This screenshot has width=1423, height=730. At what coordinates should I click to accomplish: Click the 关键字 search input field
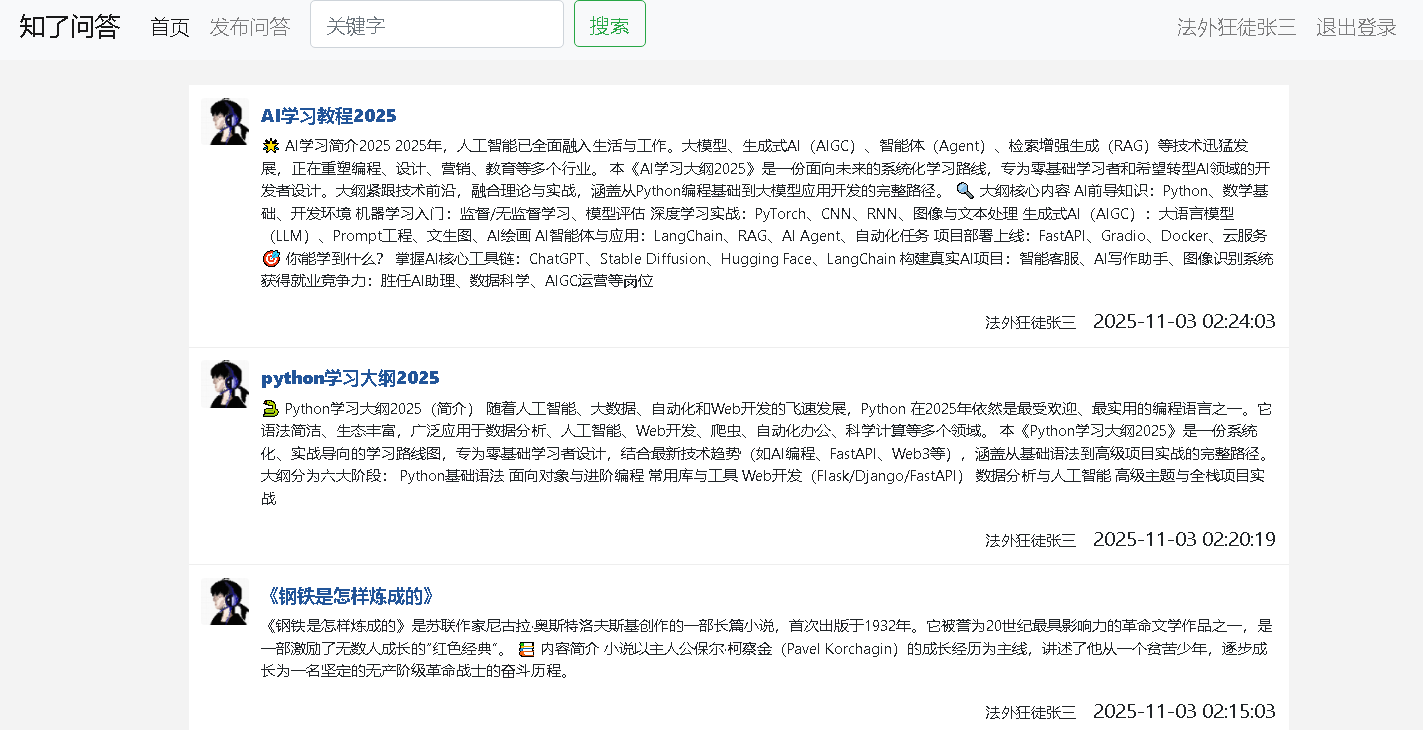(436, 26)
